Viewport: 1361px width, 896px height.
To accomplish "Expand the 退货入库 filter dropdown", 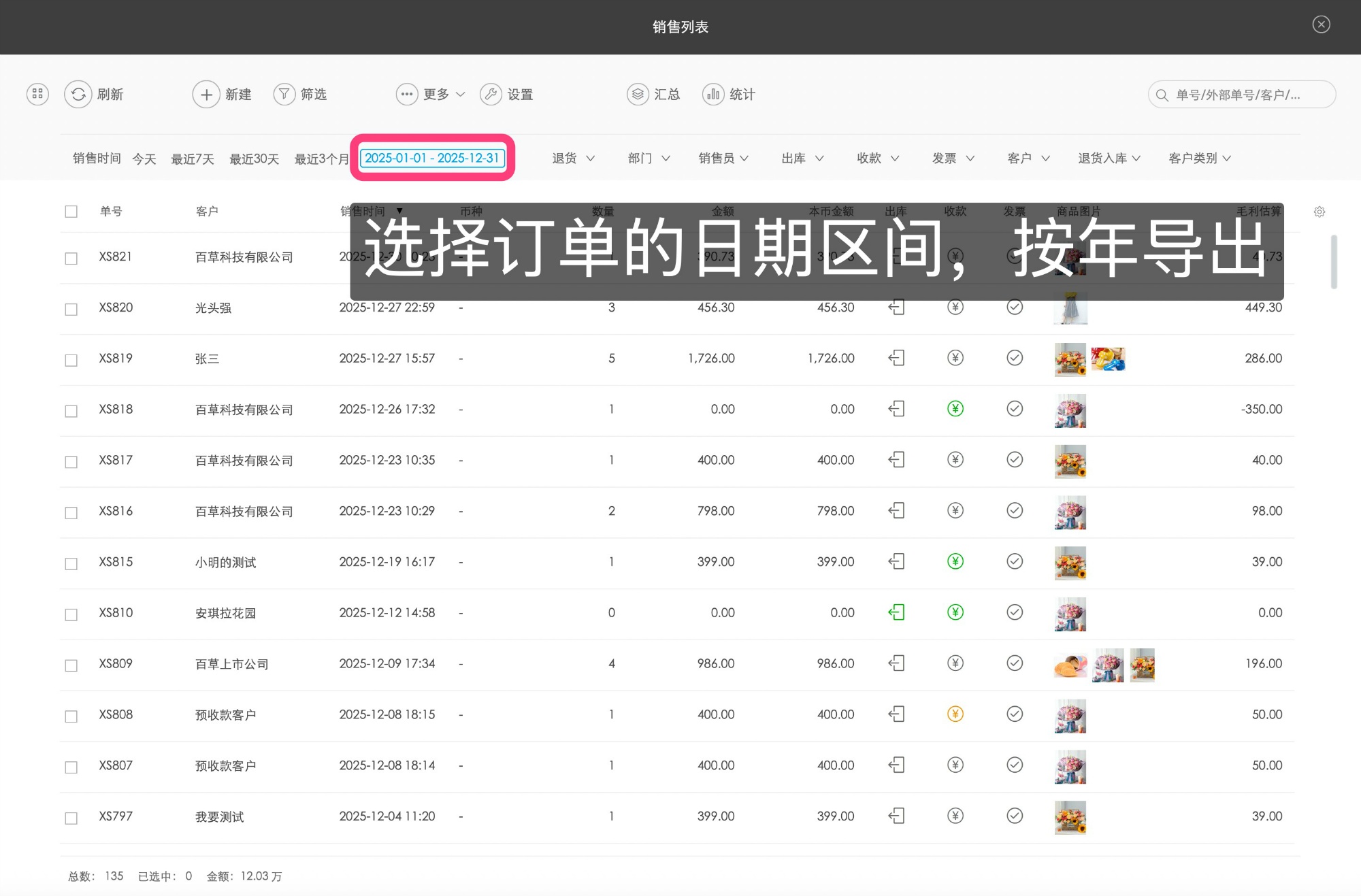I will [x=1109, y=159].
